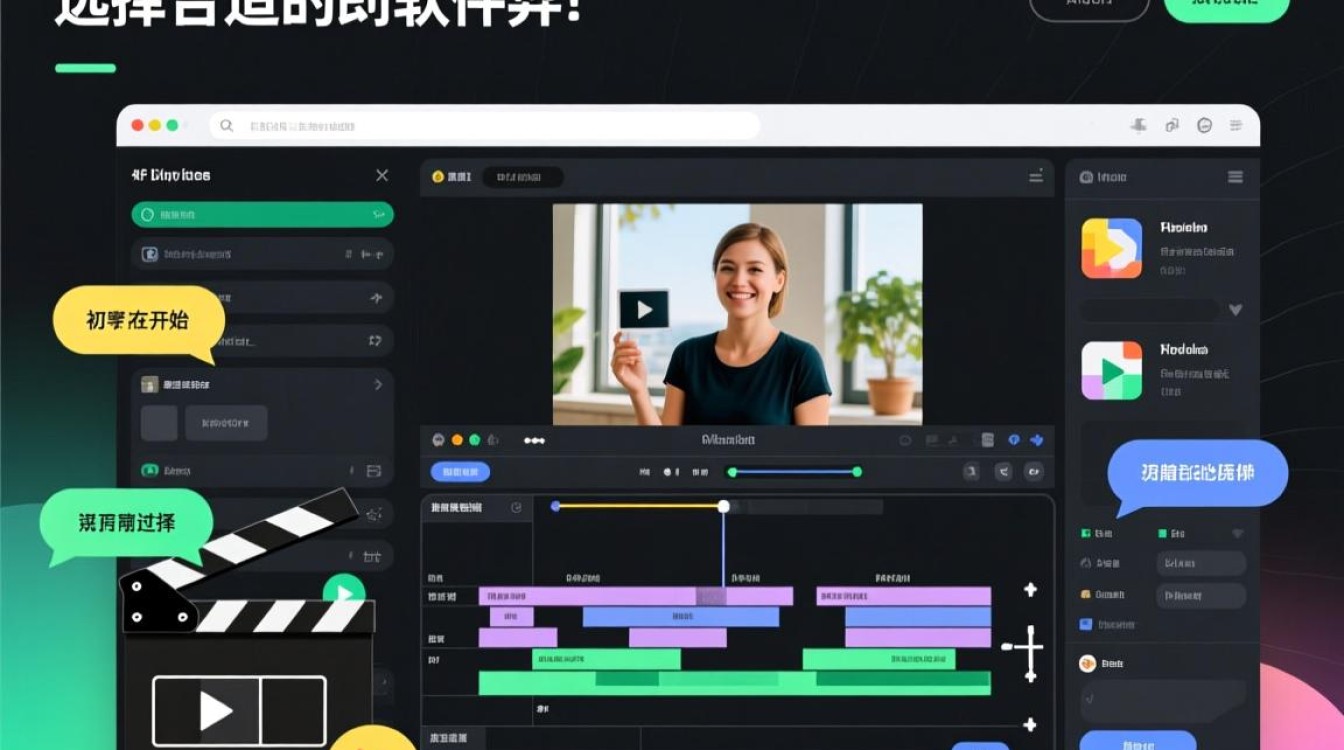Select the long purple clip on the top track
1344x750 pixels.
coord(636,597)
